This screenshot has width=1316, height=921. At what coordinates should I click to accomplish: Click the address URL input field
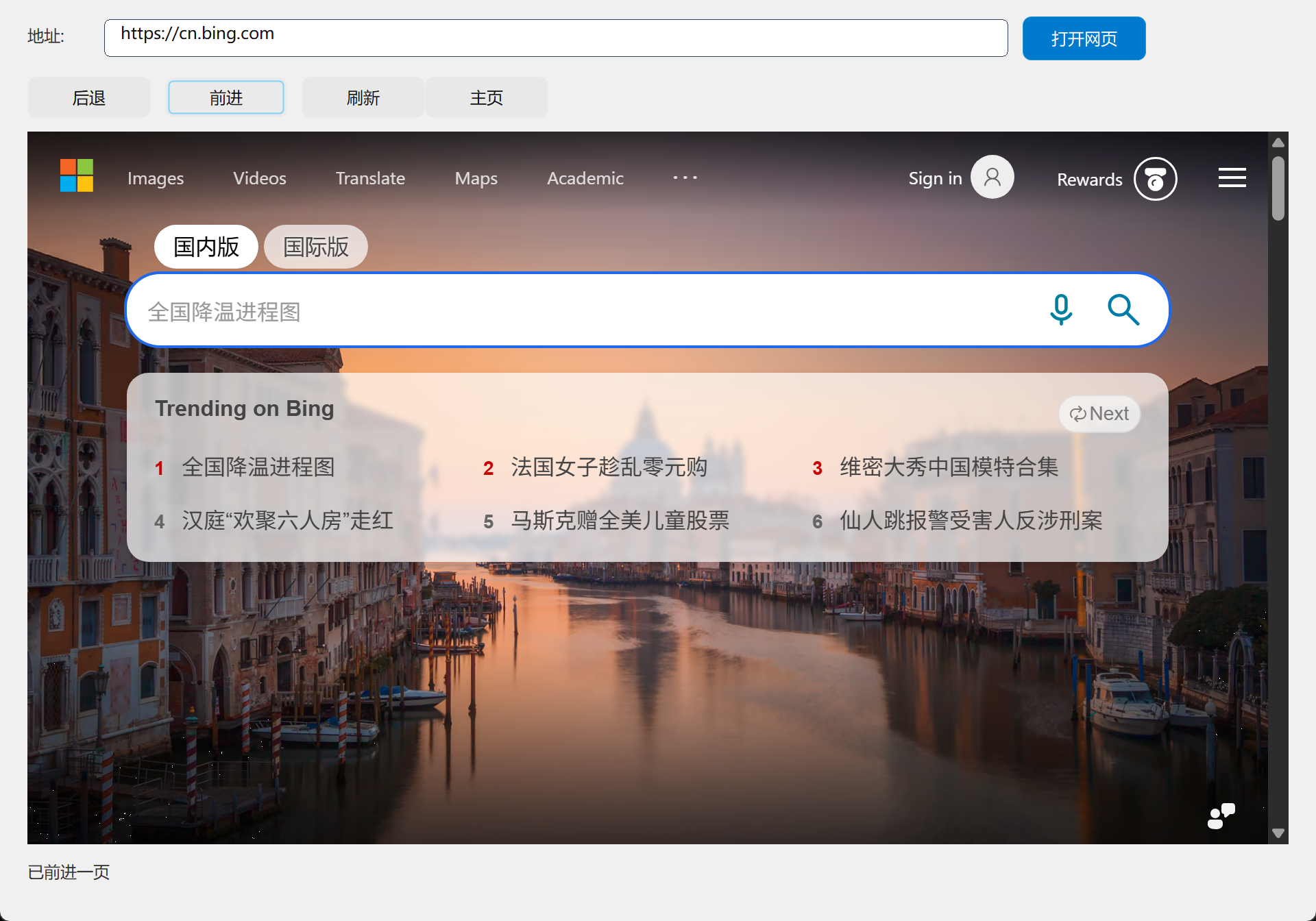pos(556,38)
